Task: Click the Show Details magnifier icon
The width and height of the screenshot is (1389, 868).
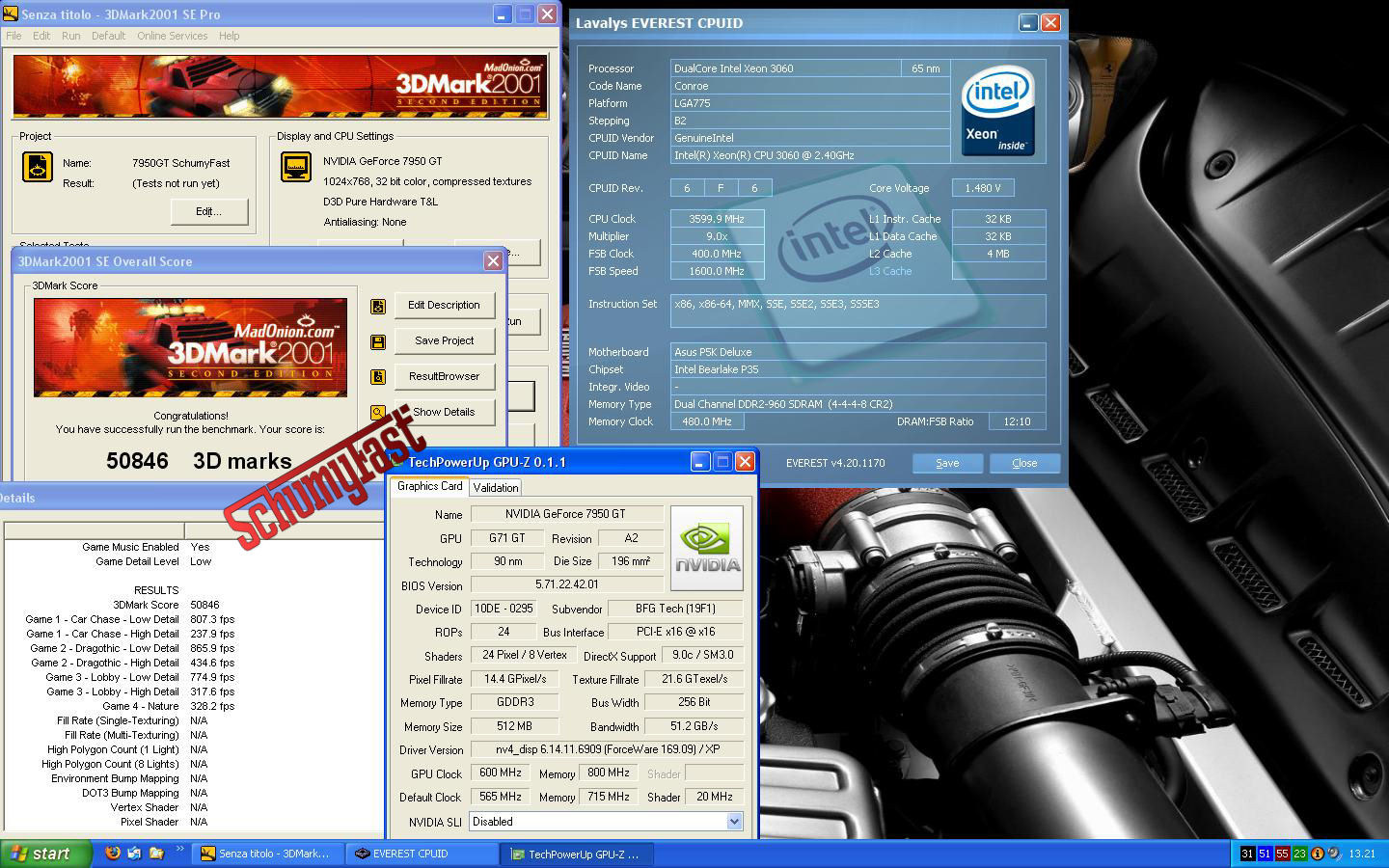Action: (x=378, y=413)
